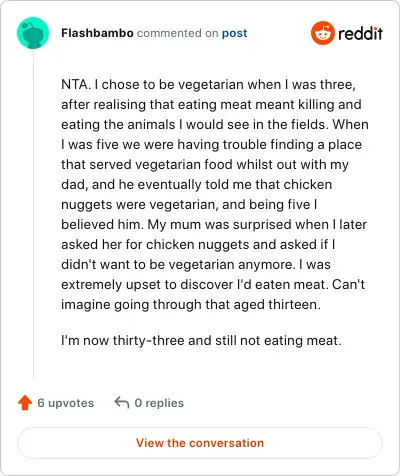This screenshot has width=400, height=476.
Task: Upvote using the orange arrow icon
Action: coord(25,403)
